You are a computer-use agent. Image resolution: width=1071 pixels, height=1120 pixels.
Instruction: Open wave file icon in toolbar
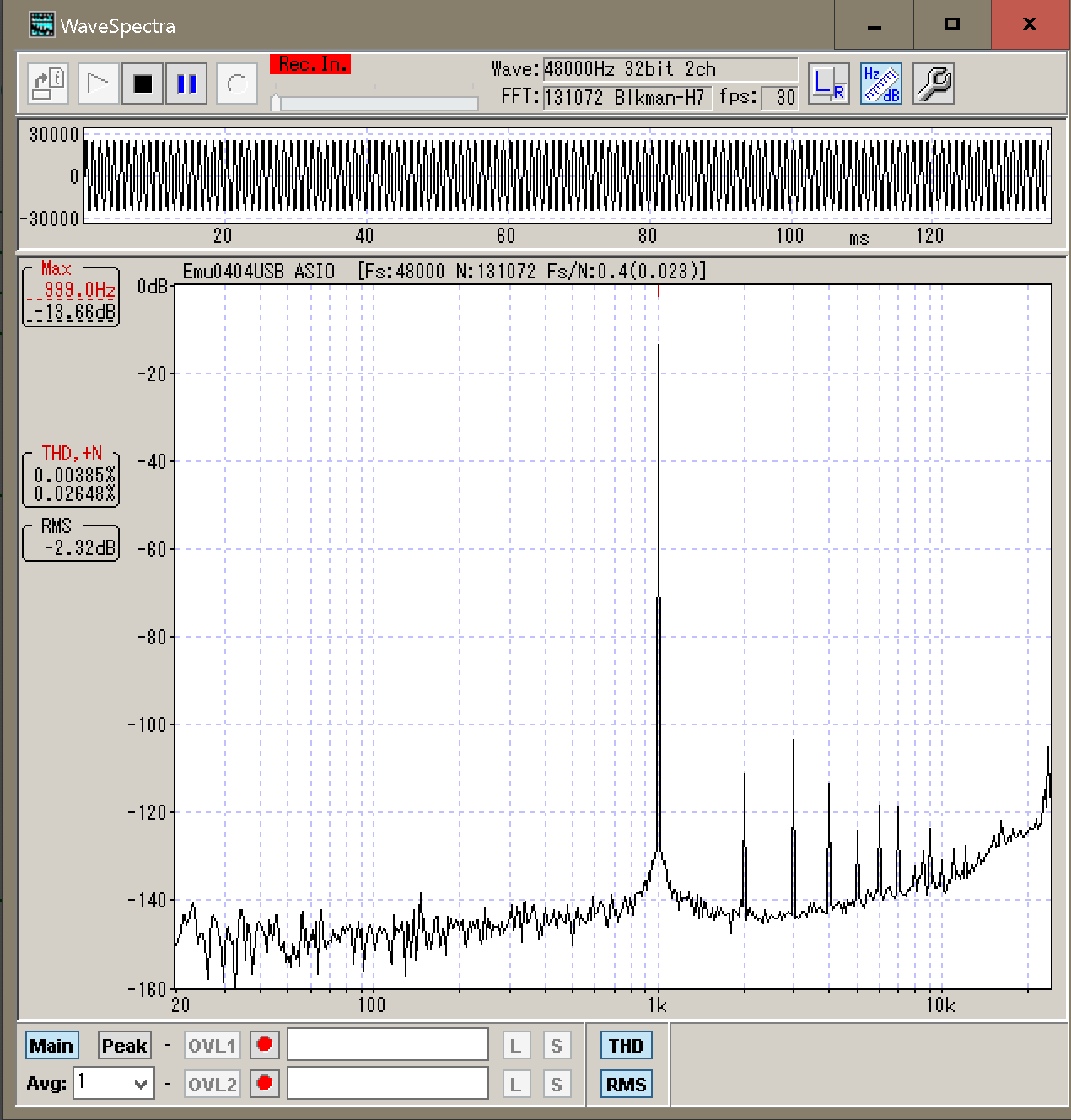pos(48,83)
